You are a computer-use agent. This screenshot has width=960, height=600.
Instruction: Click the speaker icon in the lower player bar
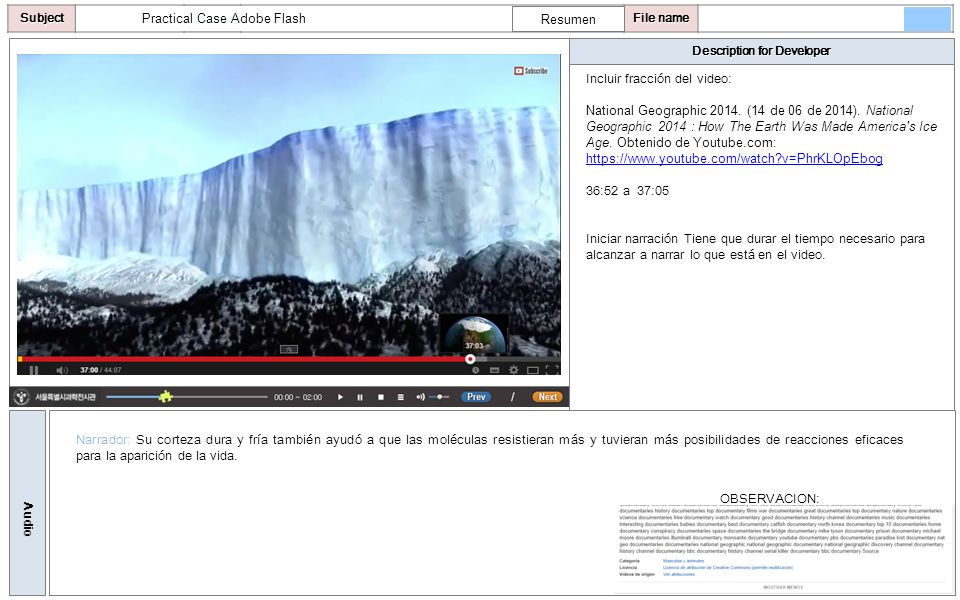coord(420,397)
